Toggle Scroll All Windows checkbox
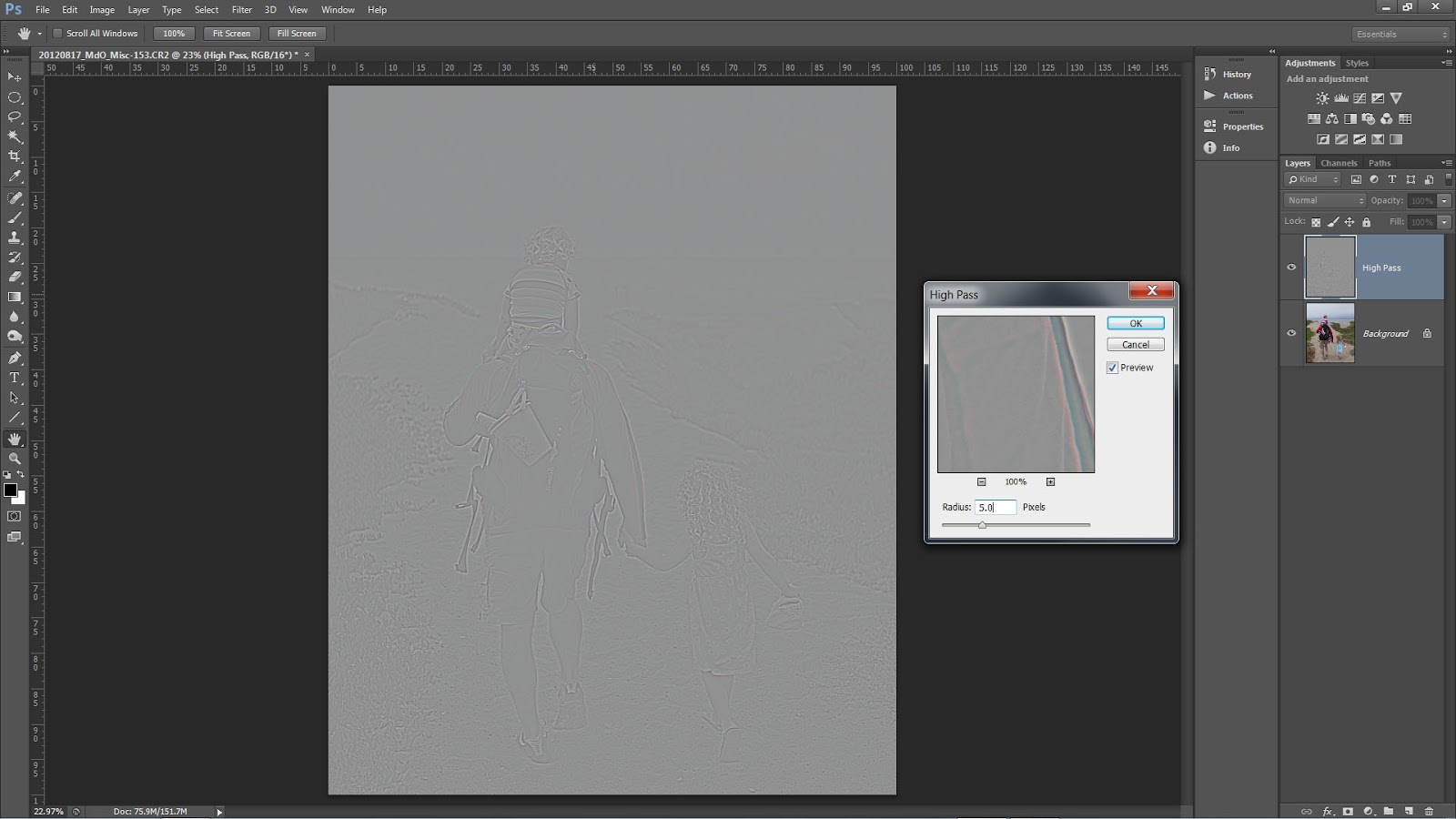The width and height of the screenshot is (1456, 819). [x=57, y=34]
